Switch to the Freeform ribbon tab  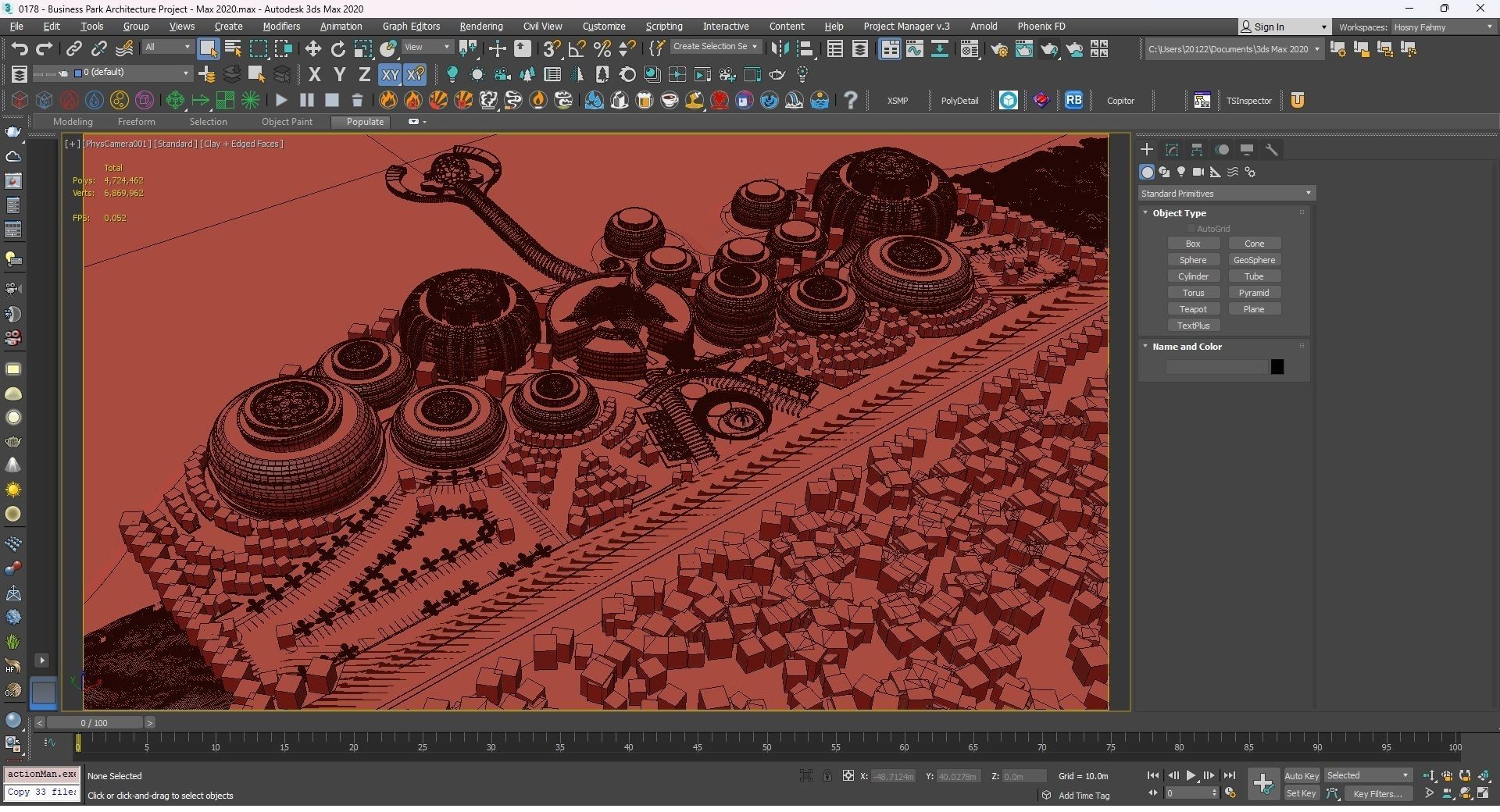click(x=137, y=122)
